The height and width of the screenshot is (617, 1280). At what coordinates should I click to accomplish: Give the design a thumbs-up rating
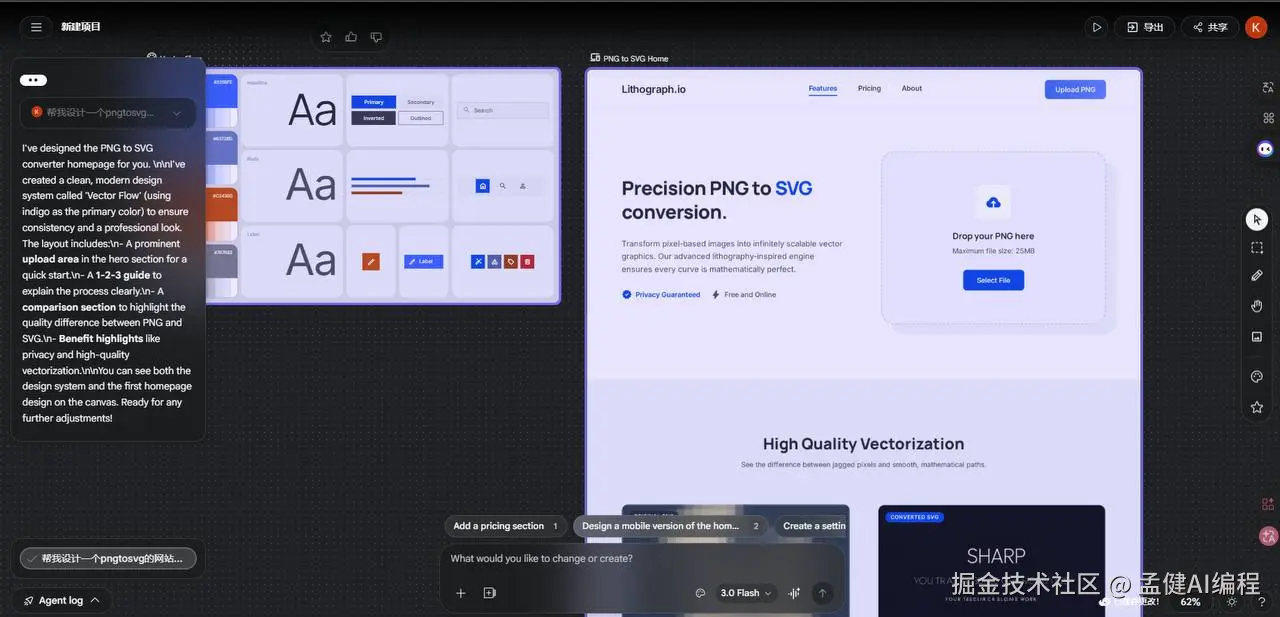351,36
